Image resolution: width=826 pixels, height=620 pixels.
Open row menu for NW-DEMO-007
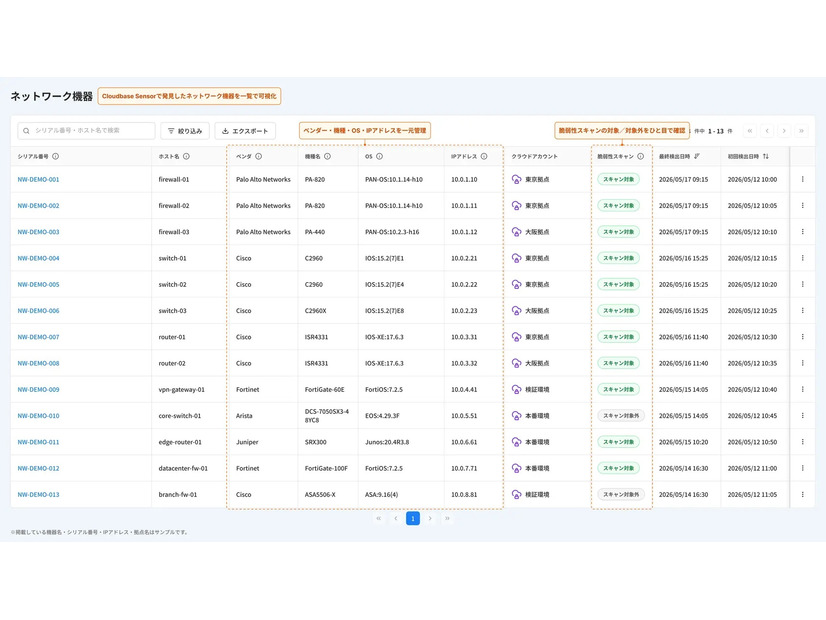[802, 337]
